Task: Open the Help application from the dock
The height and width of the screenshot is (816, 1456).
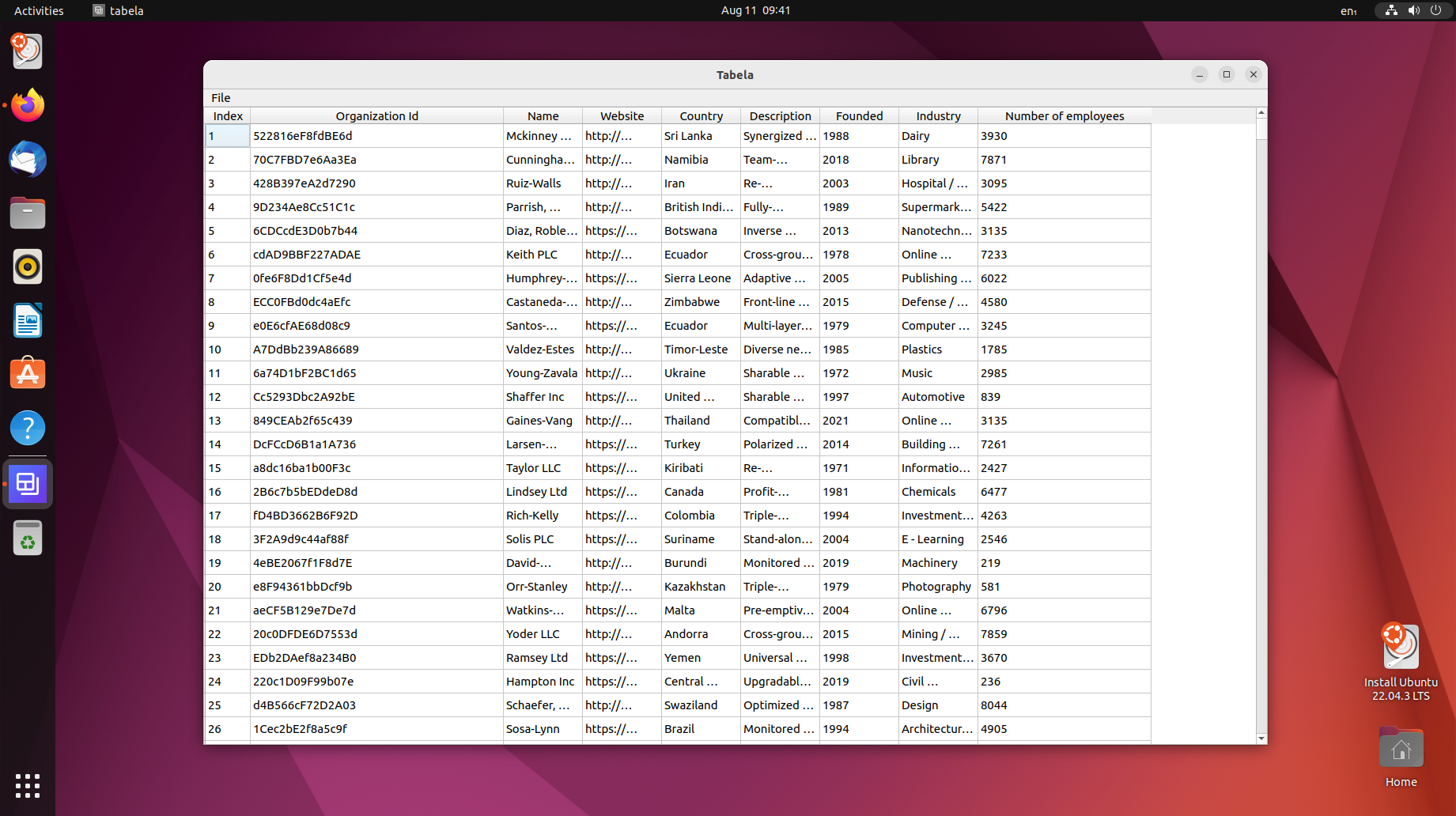Action: (28, 427)
